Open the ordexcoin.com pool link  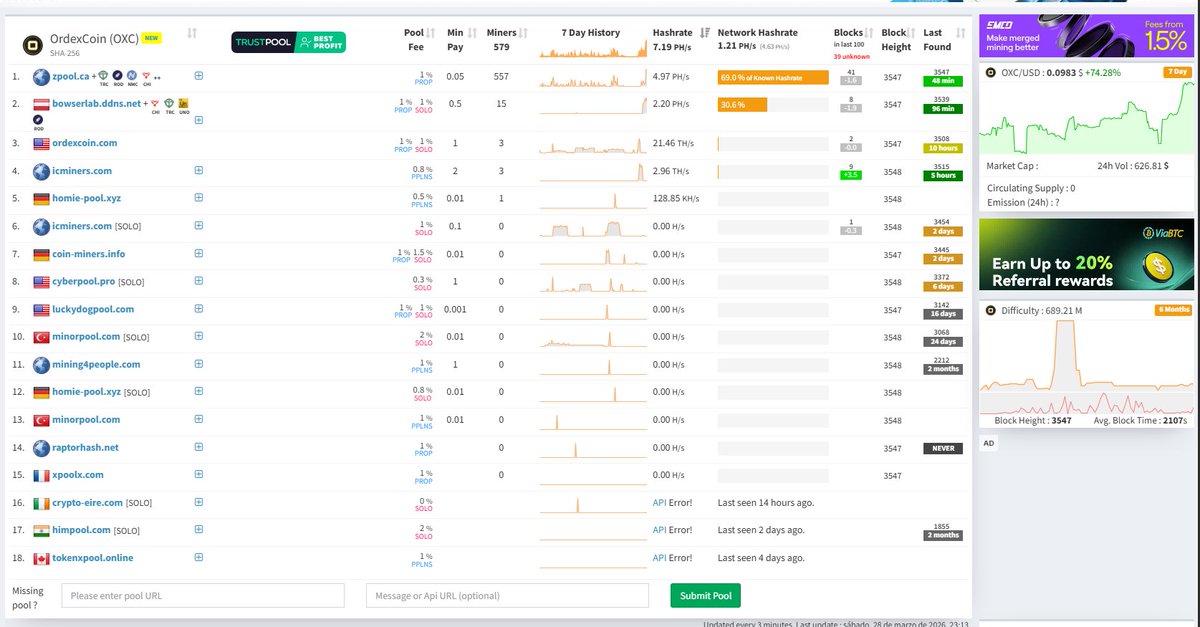(x=84, y=144)
